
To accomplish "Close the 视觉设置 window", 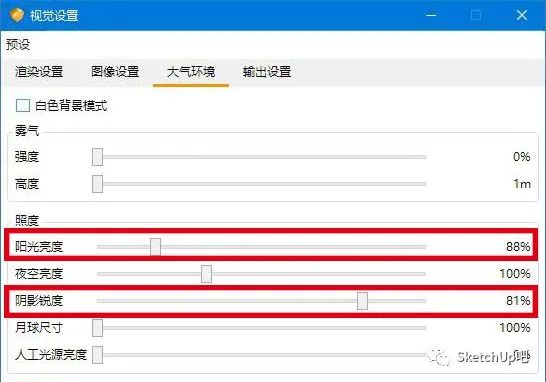I will (x=522, y=15).
